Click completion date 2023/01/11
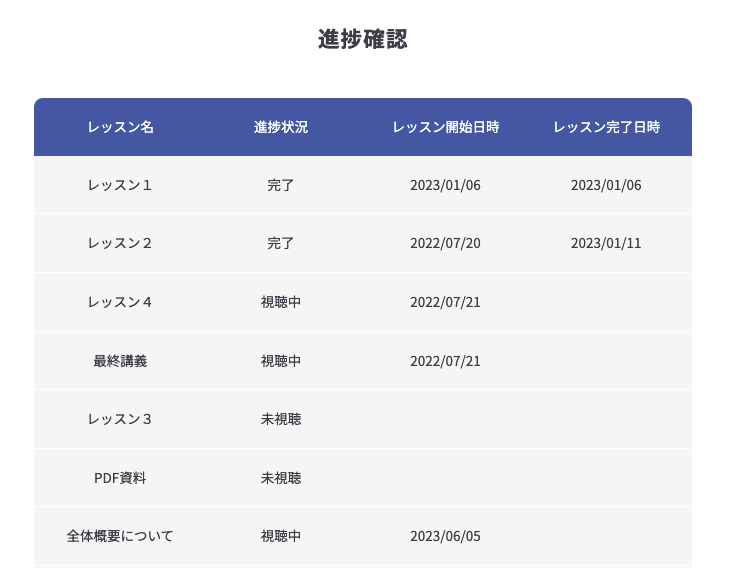Viewport: 731px width, 568px height. click(606, 243)
